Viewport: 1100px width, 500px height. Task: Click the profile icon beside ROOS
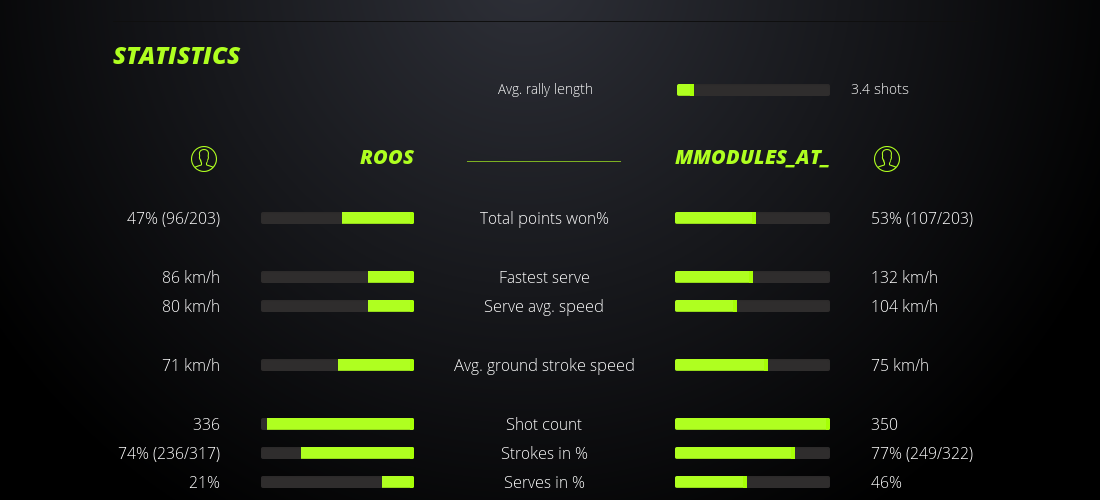point(203,158)
